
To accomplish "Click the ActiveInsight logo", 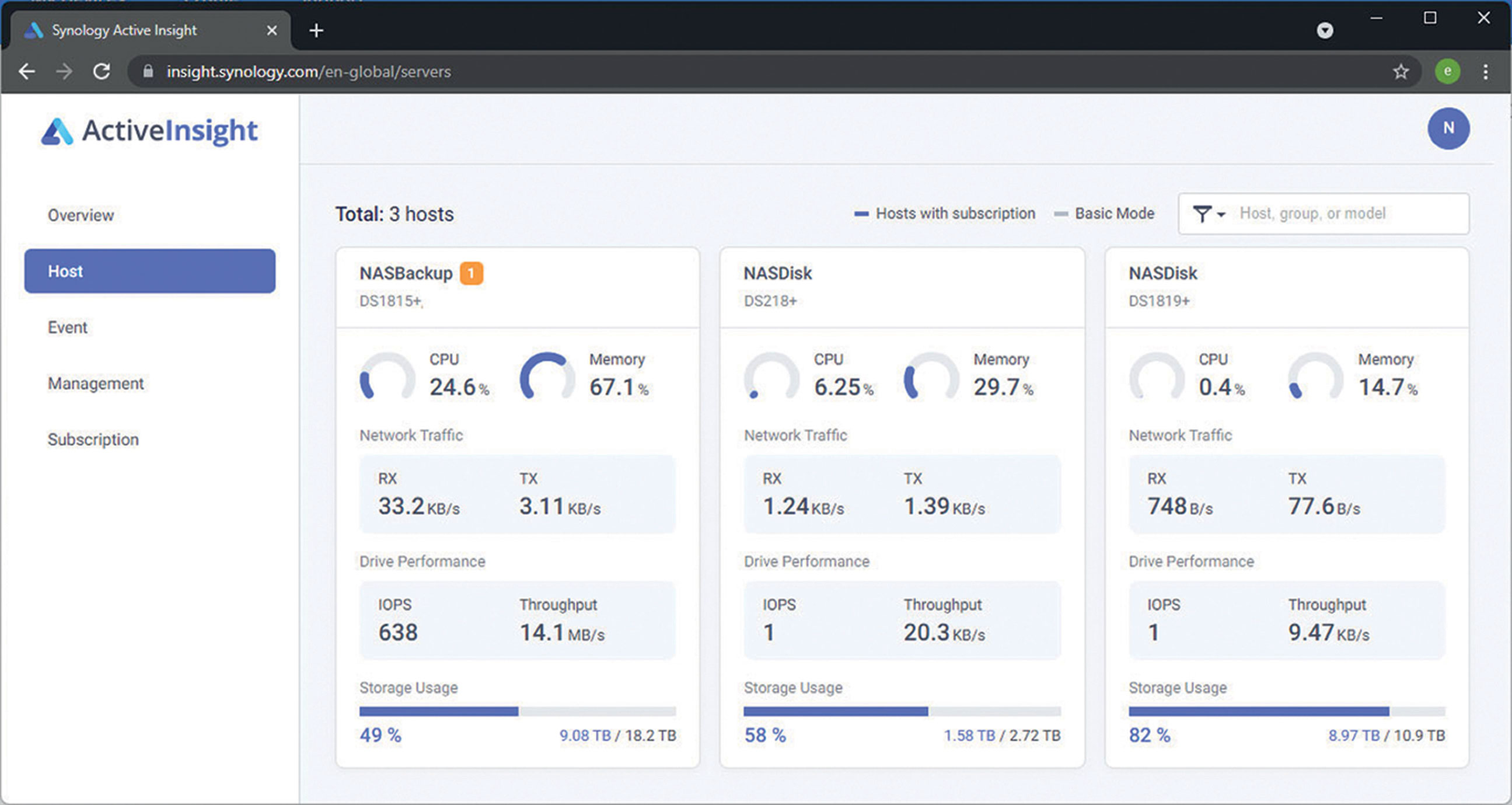I will coord(149,131).
